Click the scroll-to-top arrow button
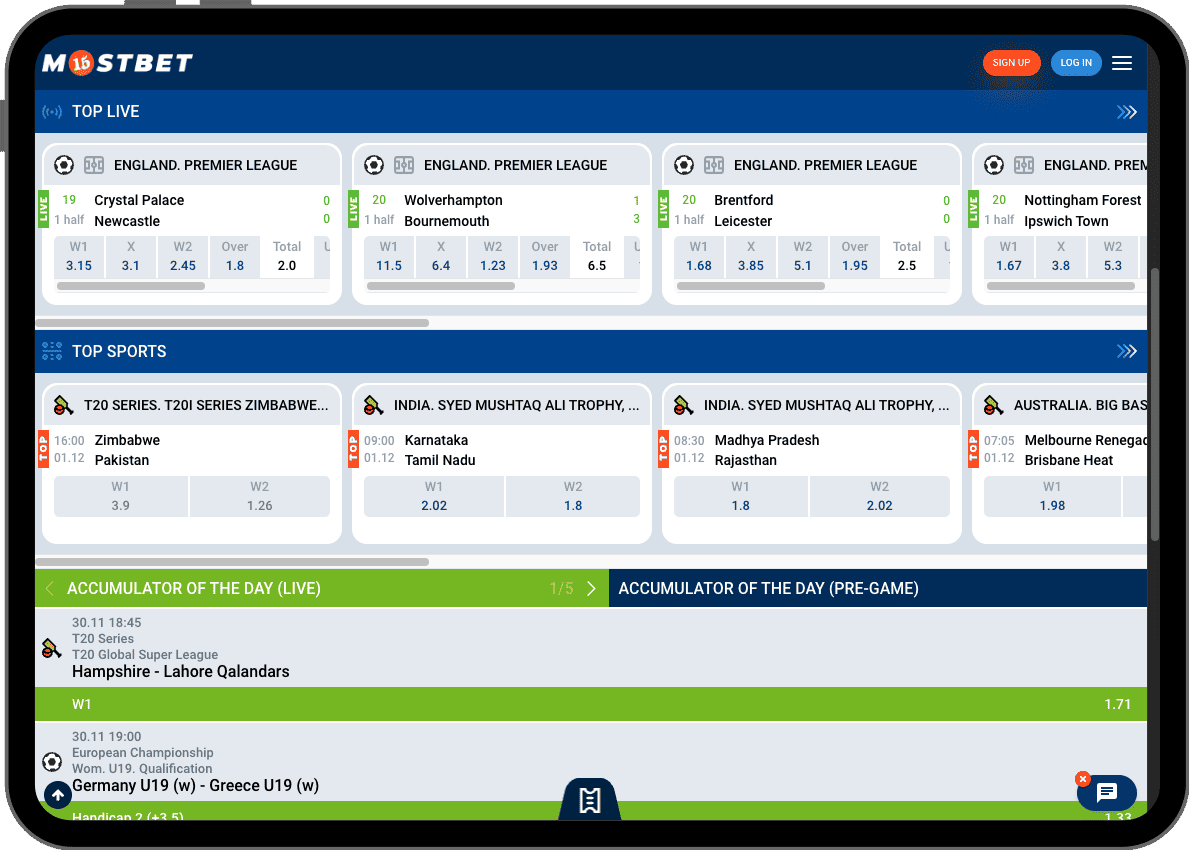1189x850 pixels. coord(58,795)
